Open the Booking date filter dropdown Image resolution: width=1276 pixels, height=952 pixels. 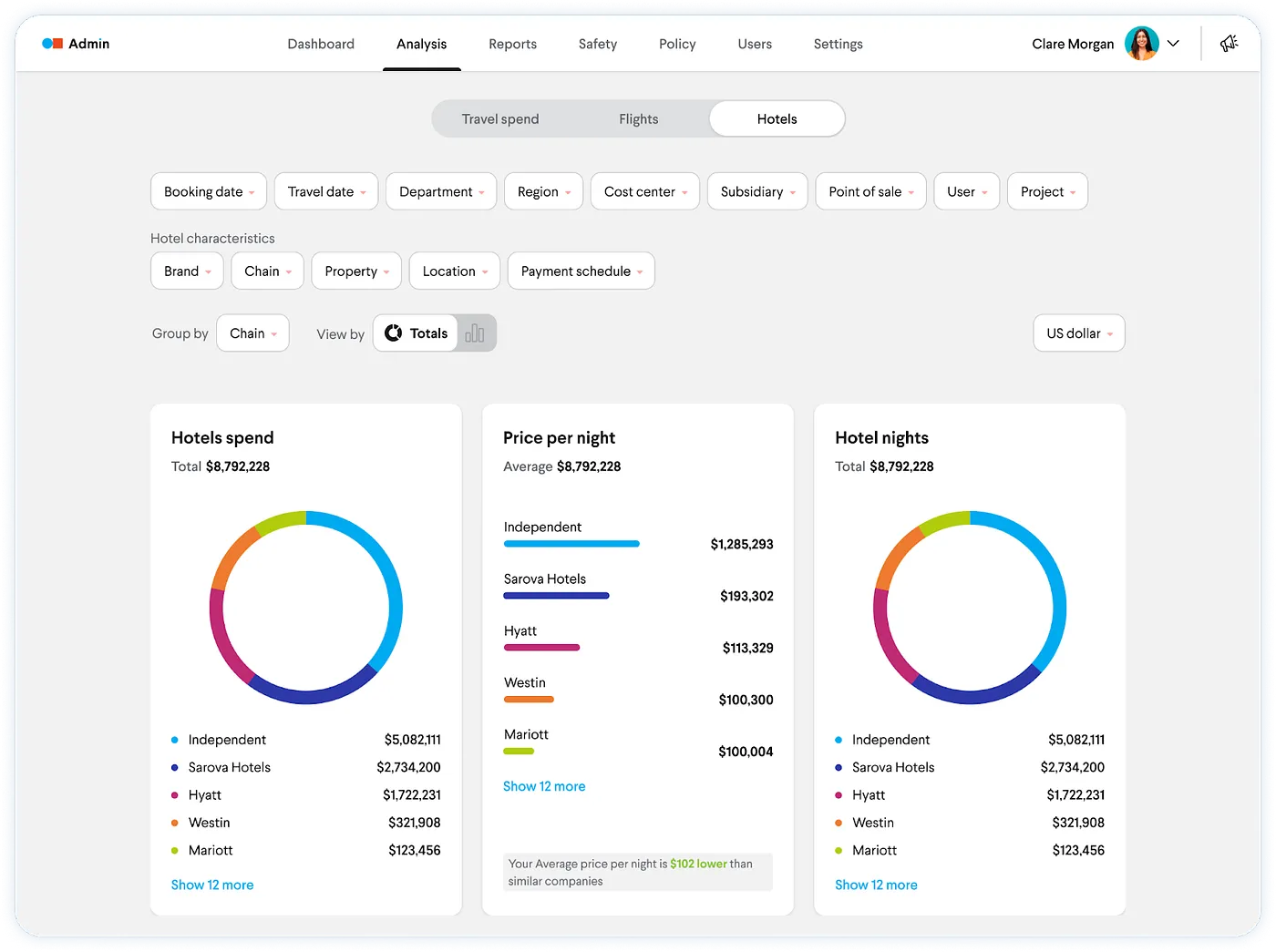[x=209, y=192]
